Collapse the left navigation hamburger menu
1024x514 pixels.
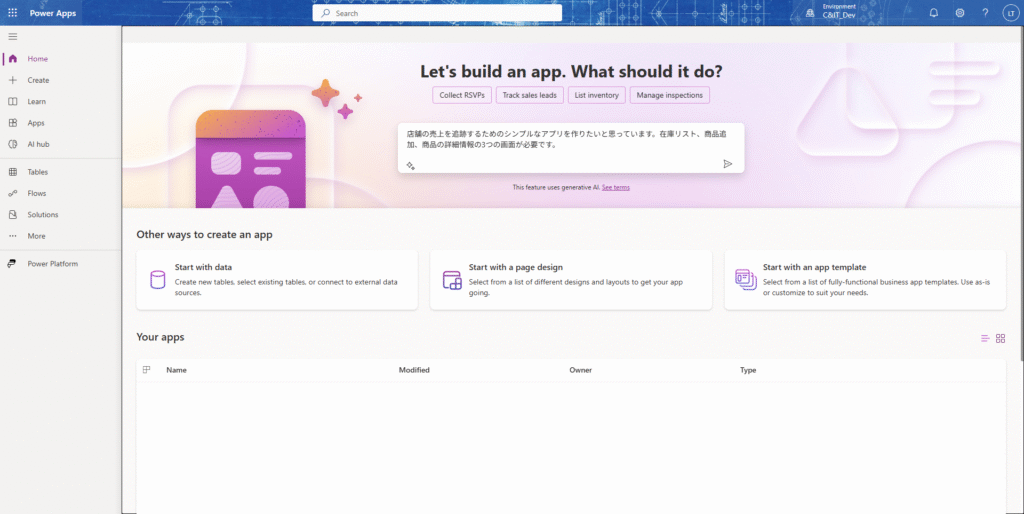point(12,36)
